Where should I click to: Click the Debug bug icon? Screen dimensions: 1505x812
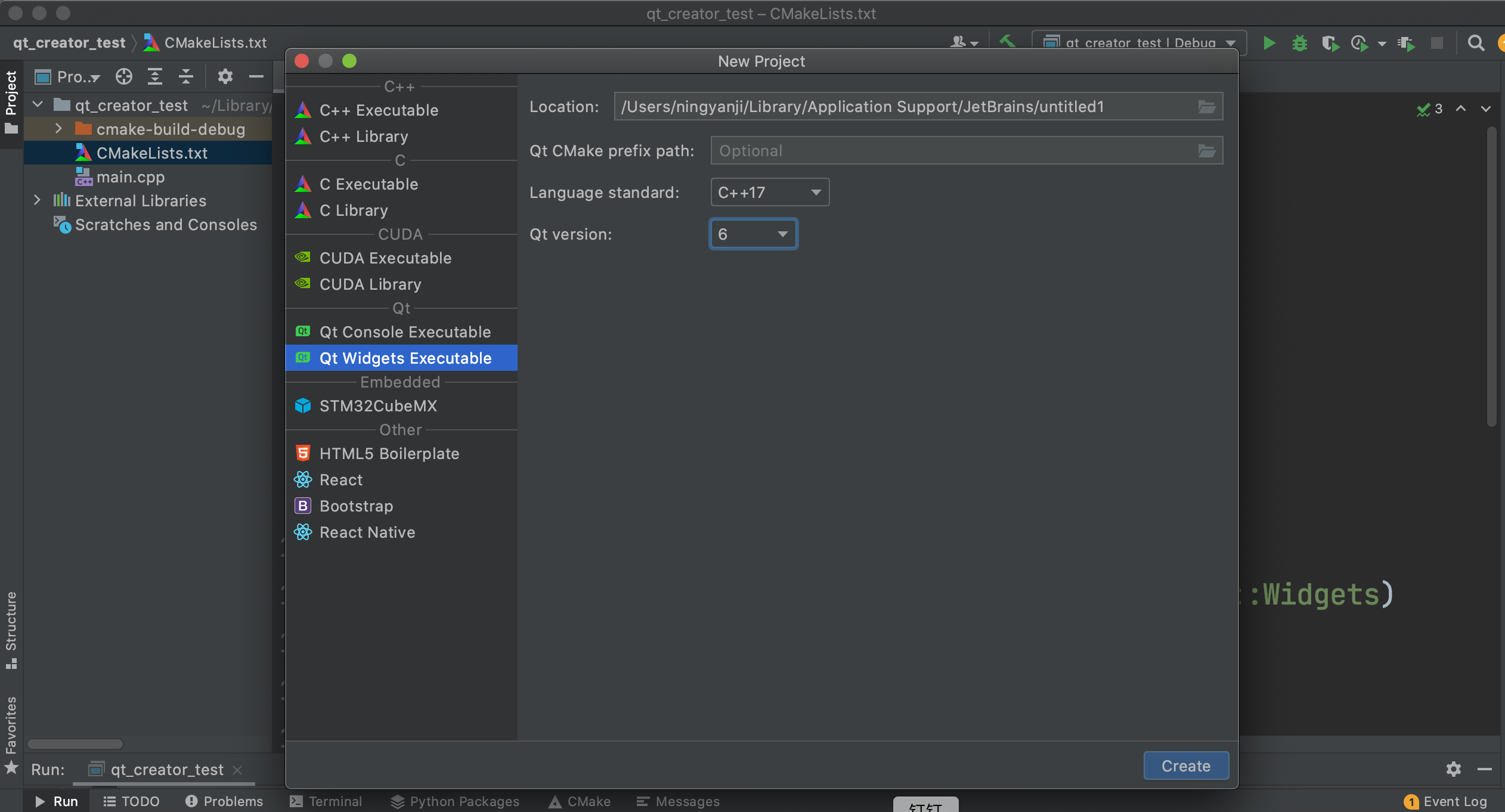(x=1299, y=43)
